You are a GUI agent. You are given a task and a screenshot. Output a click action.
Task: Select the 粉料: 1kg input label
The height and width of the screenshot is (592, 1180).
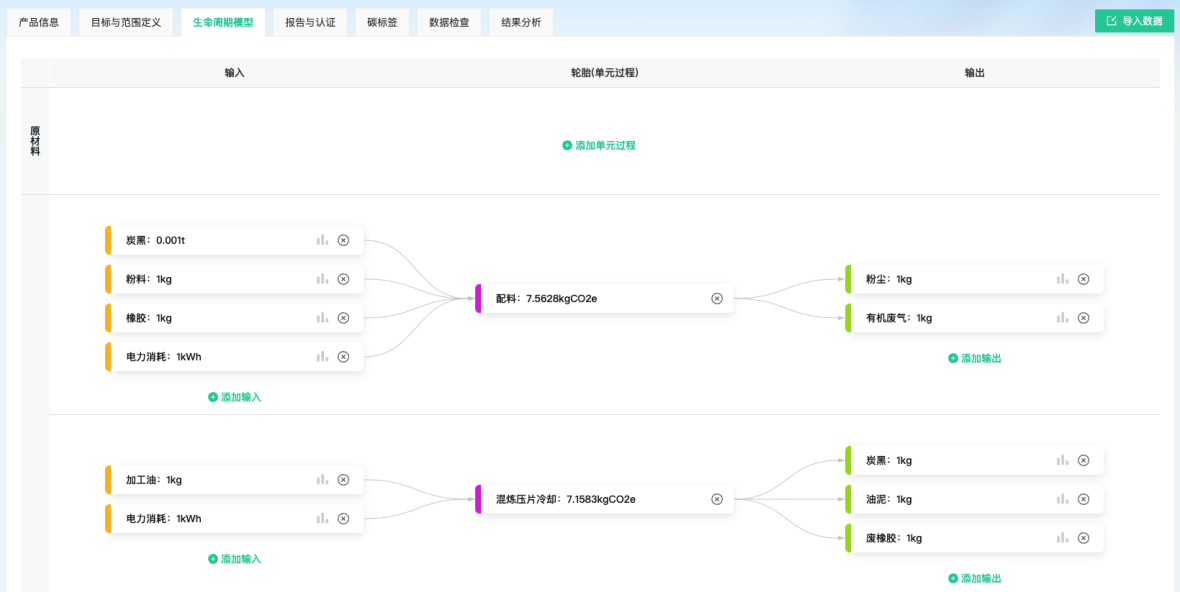click(x=149, y=279)
